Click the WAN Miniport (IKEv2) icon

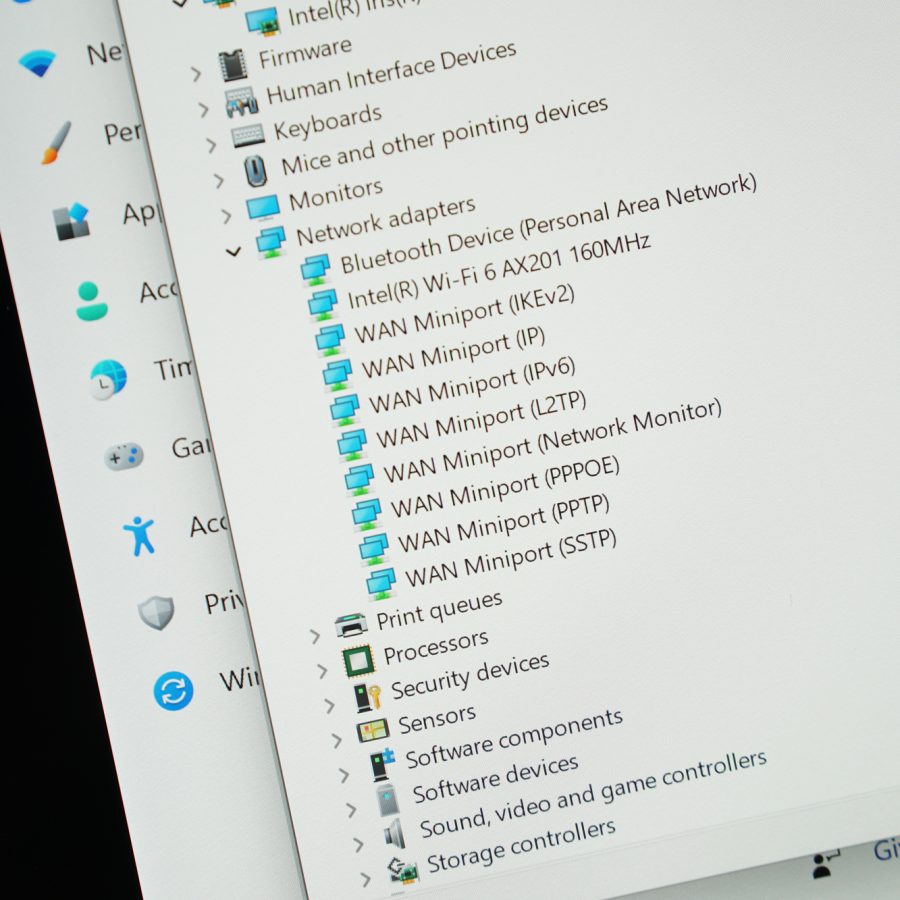pos(330,339)
